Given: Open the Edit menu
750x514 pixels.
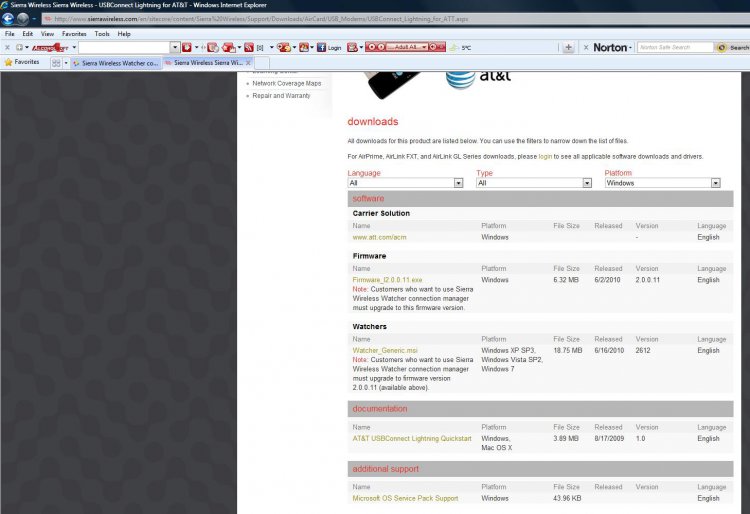Looking at the screenshot, I should coord(28,34).
